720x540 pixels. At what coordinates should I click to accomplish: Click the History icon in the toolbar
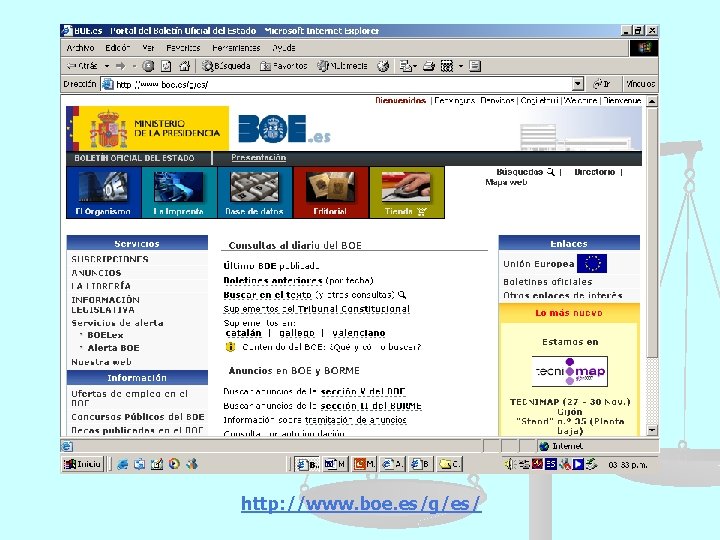click(x=383, y=66)
